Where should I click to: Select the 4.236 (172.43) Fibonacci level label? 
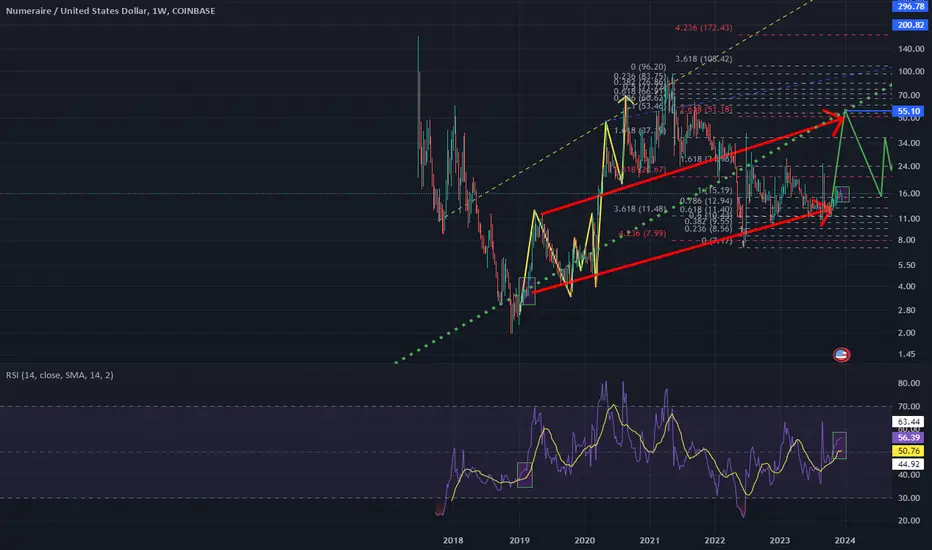[x=704, y=28]
